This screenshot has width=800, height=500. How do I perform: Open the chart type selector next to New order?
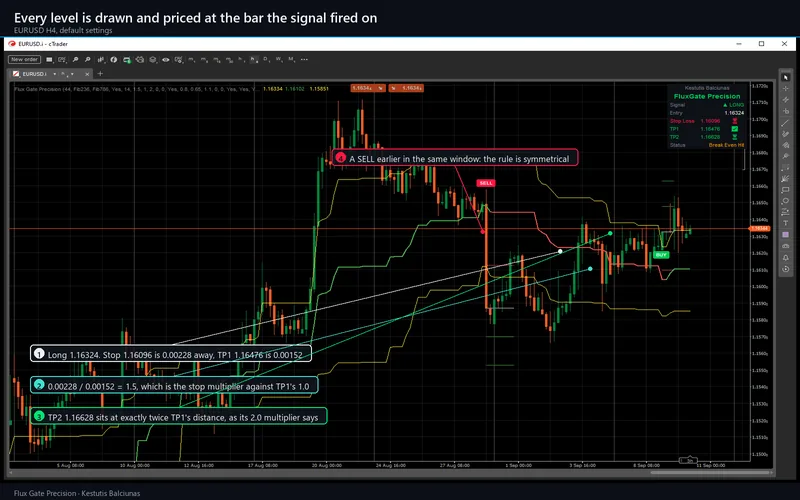pyautogui.click(x=49, y=60)
